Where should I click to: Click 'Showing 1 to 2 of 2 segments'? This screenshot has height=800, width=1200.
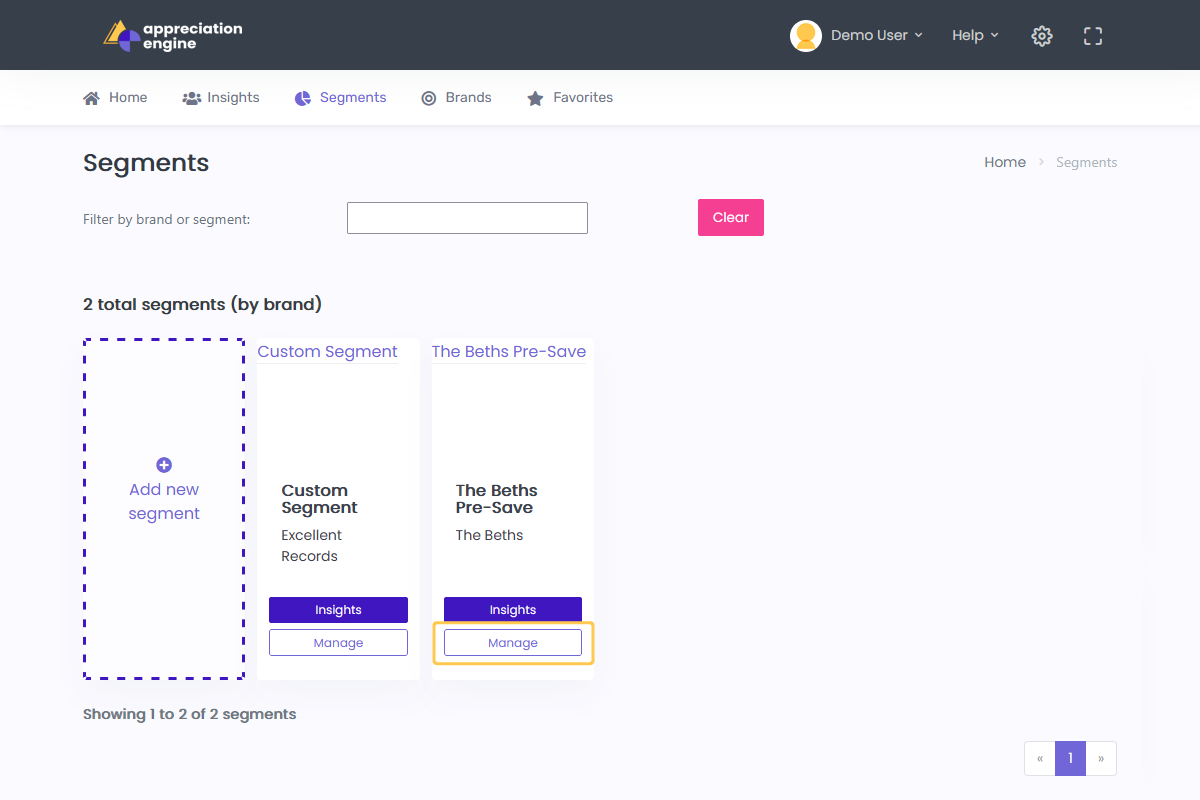(x=189, y=714)
